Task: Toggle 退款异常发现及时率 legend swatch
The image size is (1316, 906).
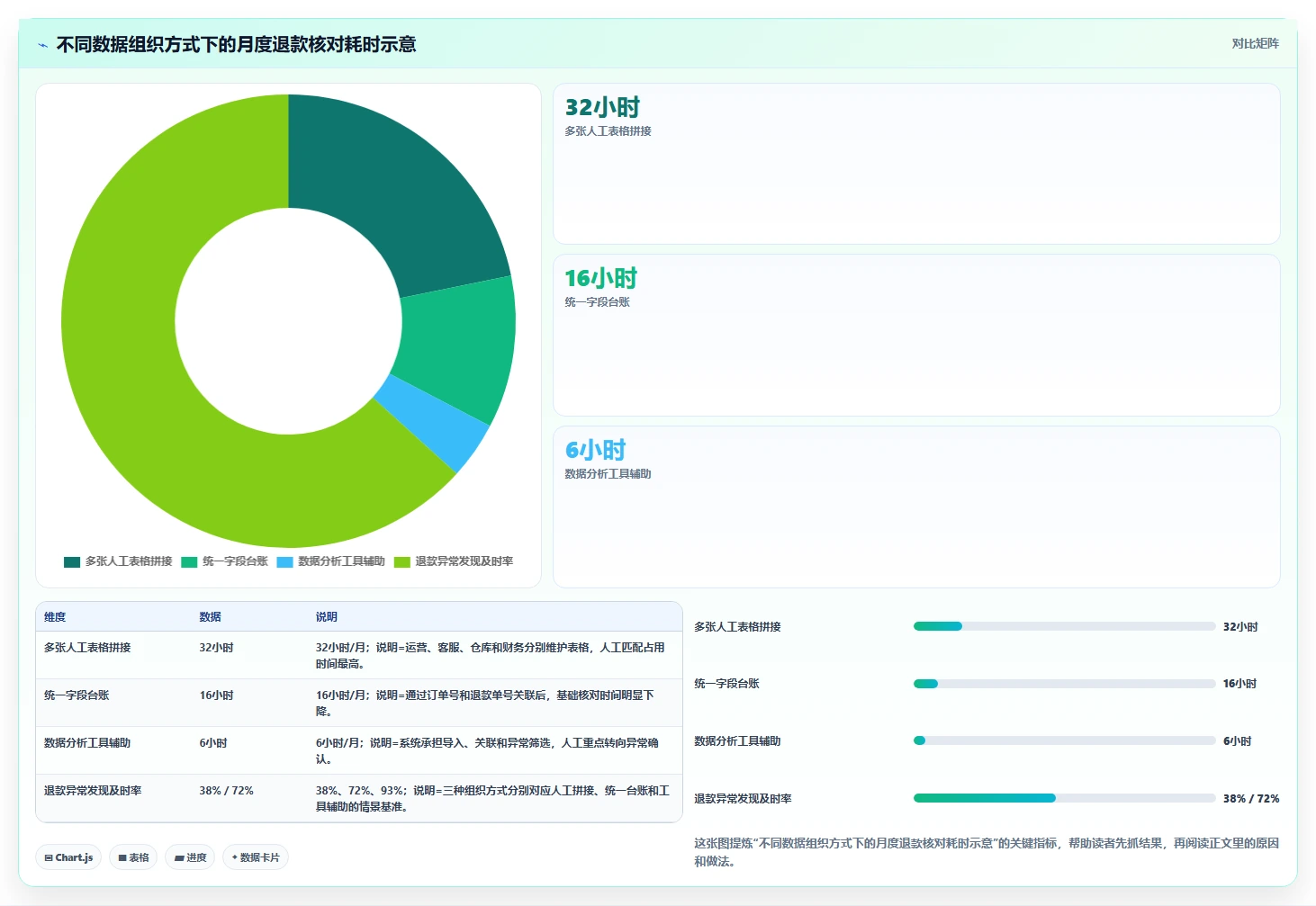Action: pyautogui.click(x=402, y=561)
